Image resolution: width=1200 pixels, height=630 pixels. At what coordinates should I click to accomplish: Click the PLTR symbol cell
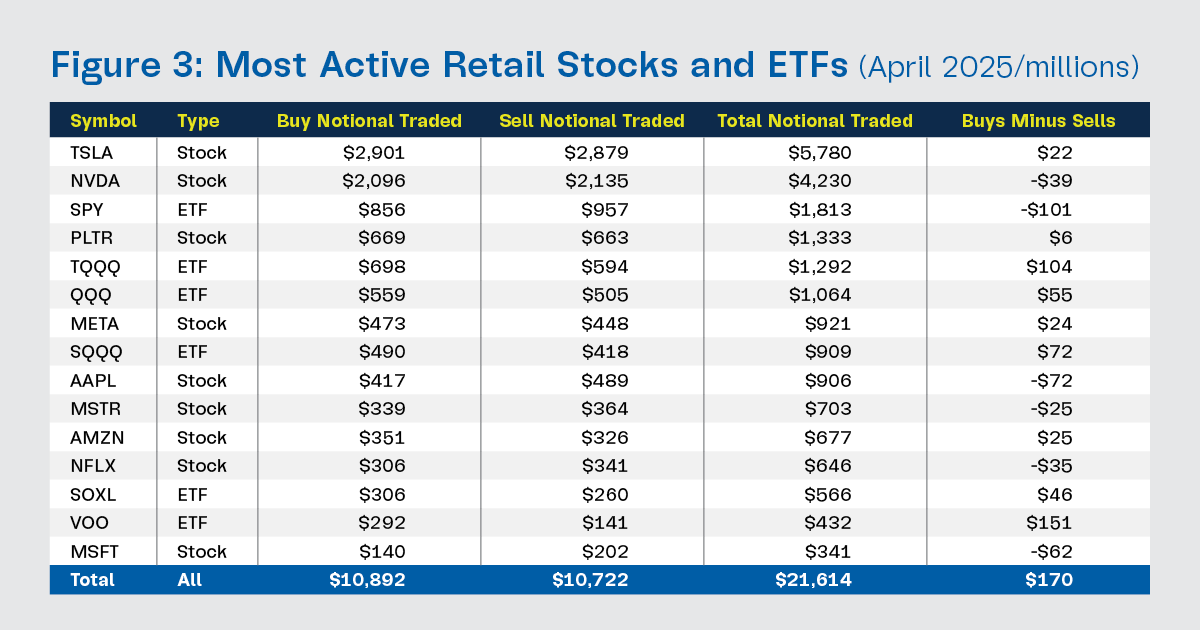tap(92, 238)
